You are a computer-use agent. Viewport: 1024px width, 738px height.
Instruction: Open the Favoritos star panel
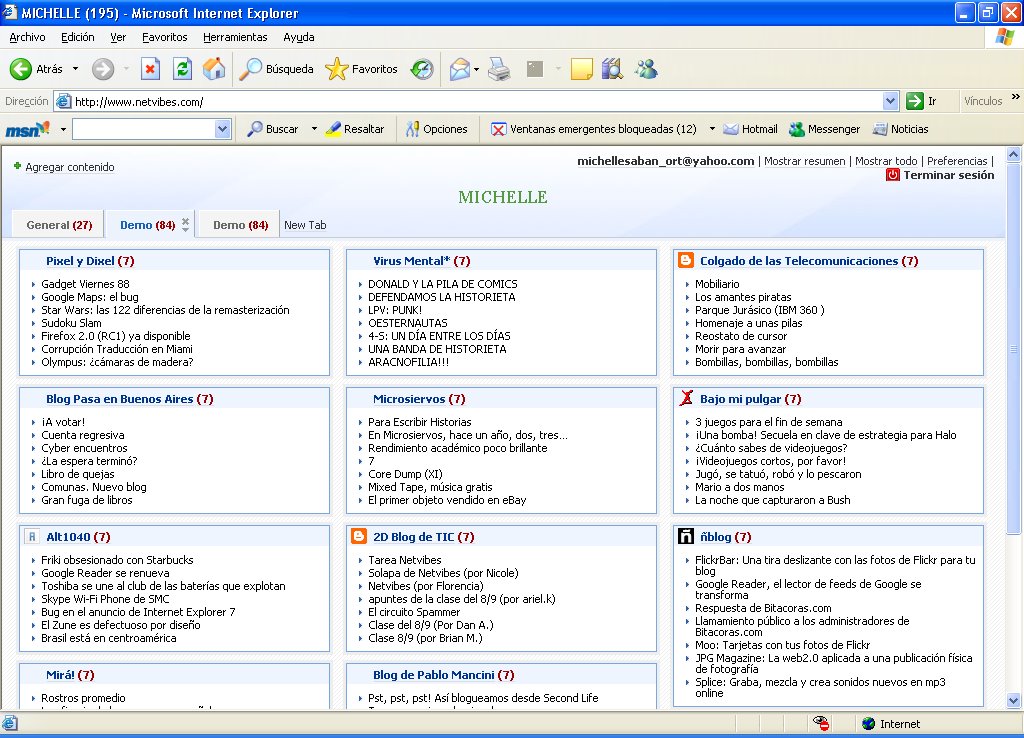[361, 69]
